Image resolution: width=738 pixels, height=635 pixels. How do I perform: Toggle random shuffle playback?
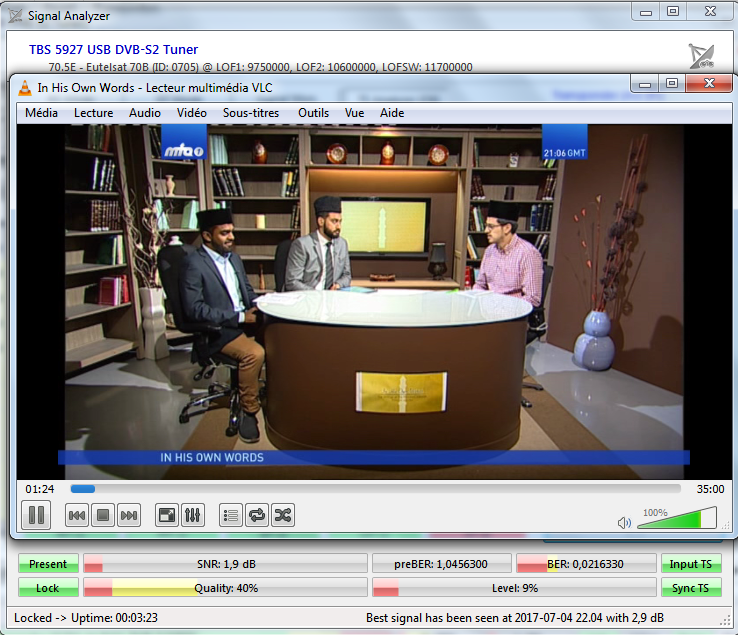(x=283, y=516)
